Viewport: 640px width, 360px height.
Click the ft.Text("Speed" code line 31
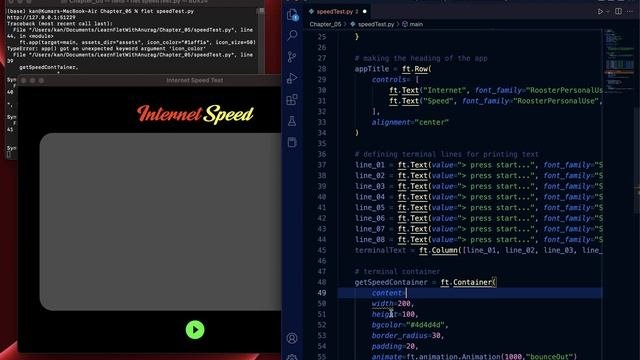tap(496, 101)
